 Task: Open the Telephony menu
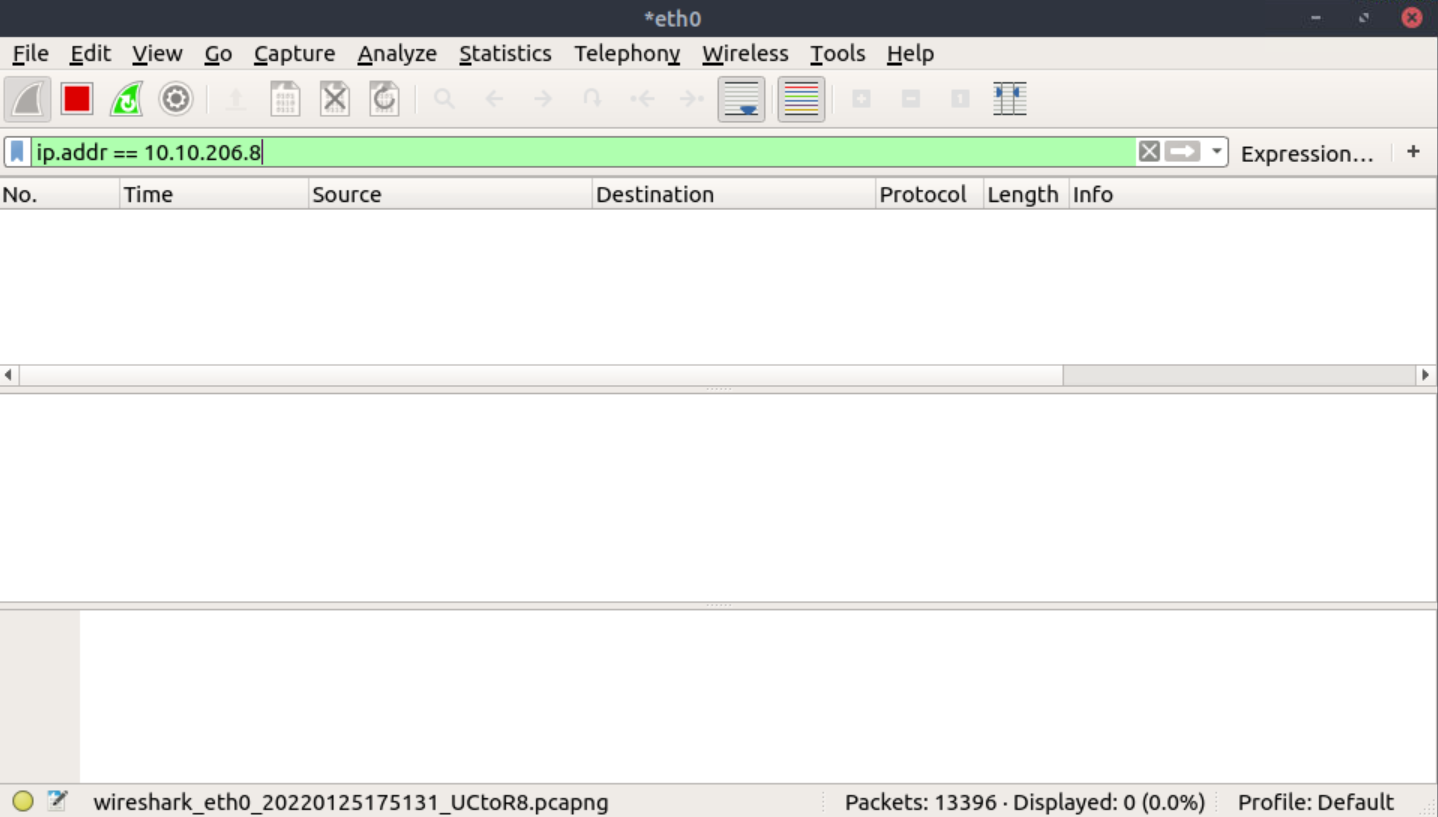click(x=626, y=53)
